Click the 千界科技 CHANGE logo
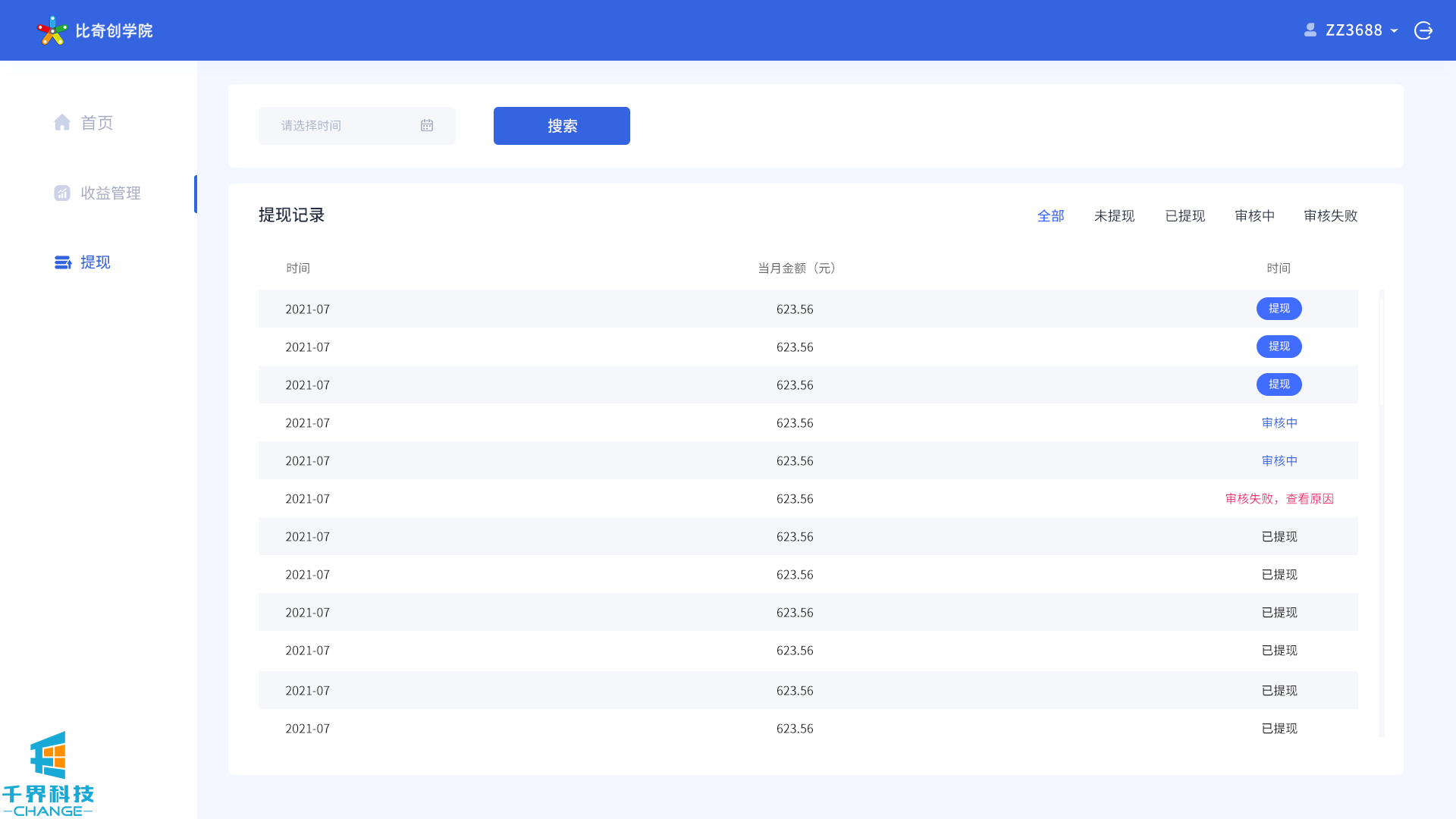 click(48, 773)
